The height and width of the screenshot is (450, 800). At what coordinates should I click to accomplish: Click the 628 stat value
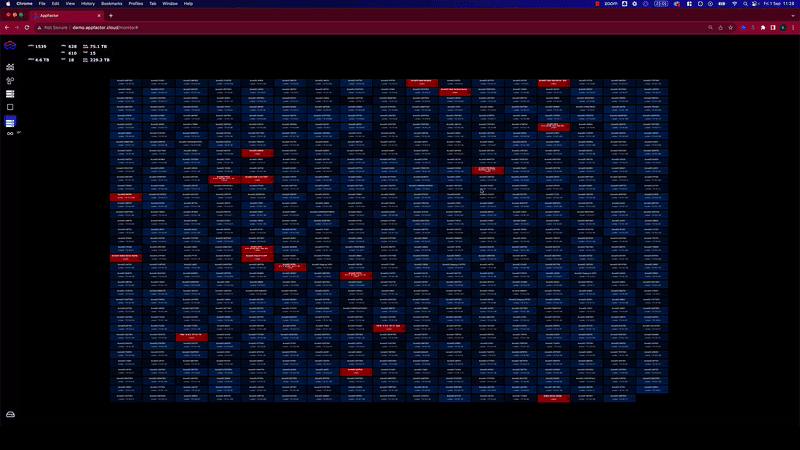click(x=72, y=46)
